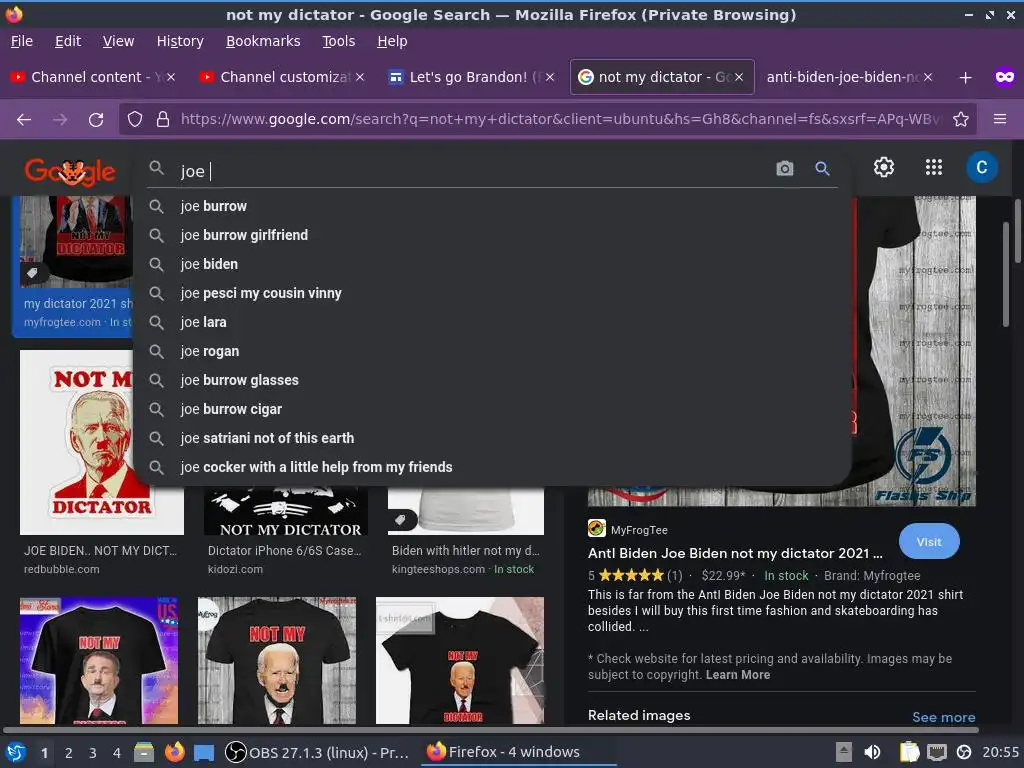The height and width of the screenshot is (768, 1024).
Task: Pick the 'joe burrow glasses' suggestion
Action: pyautogui.click(x=493, y=380)
